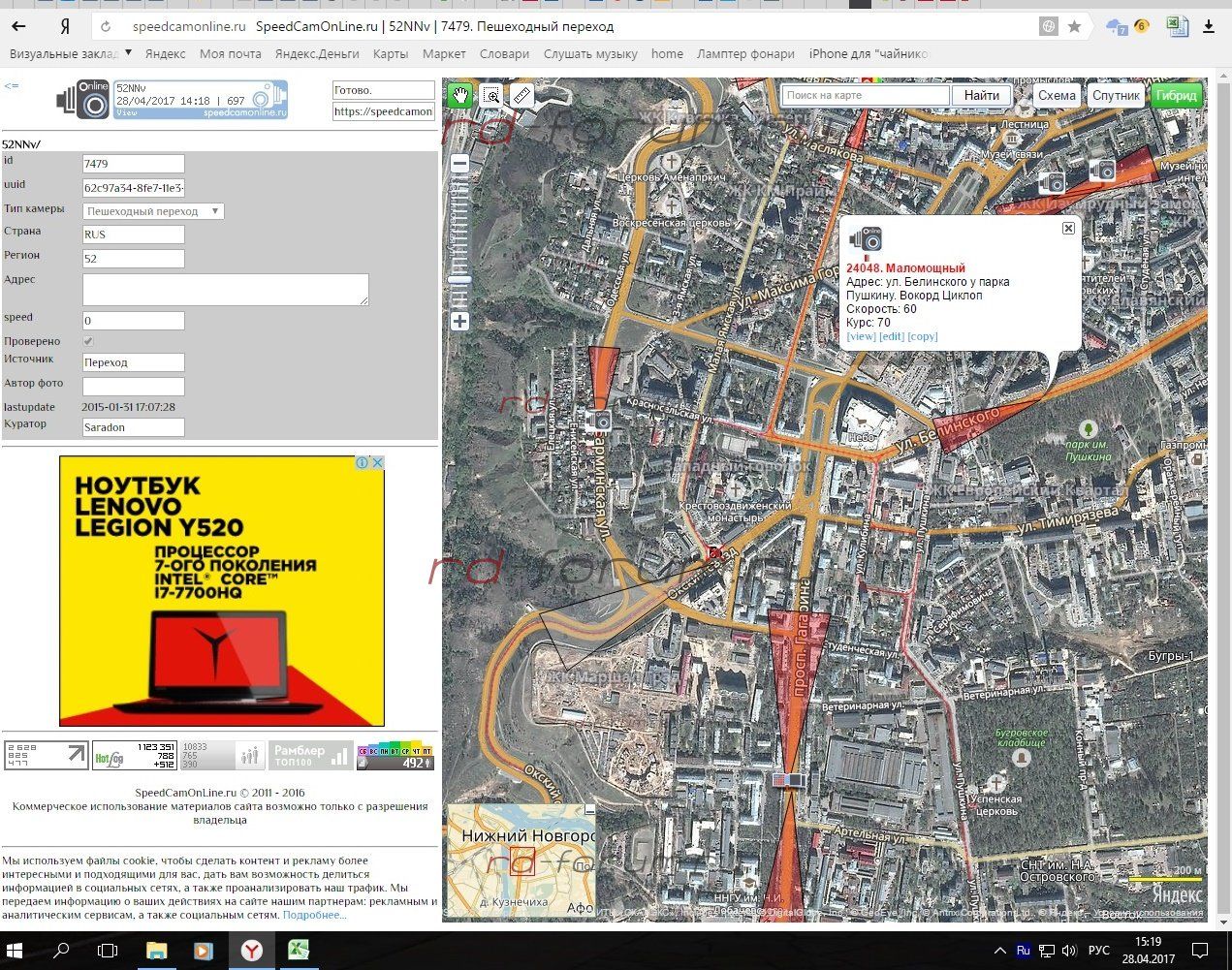Viewport: 1232px width, 970px height.
Task: Open the Карты bookmark
Action: click(391, 53)
